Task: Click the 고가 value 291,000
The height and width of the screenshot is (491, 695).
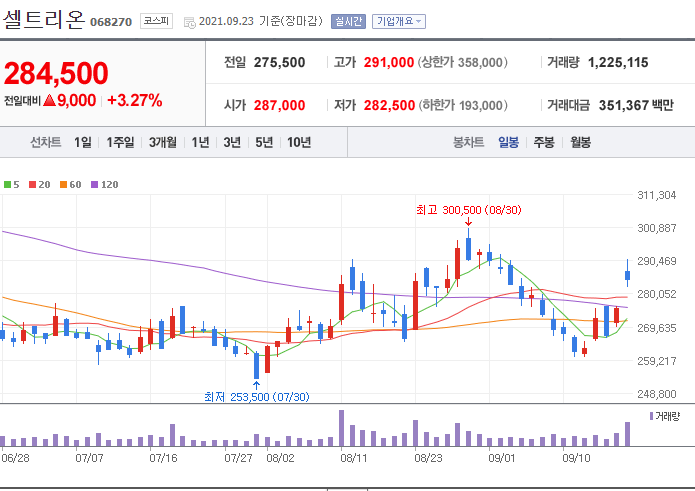Action: [x=389, y=62]
